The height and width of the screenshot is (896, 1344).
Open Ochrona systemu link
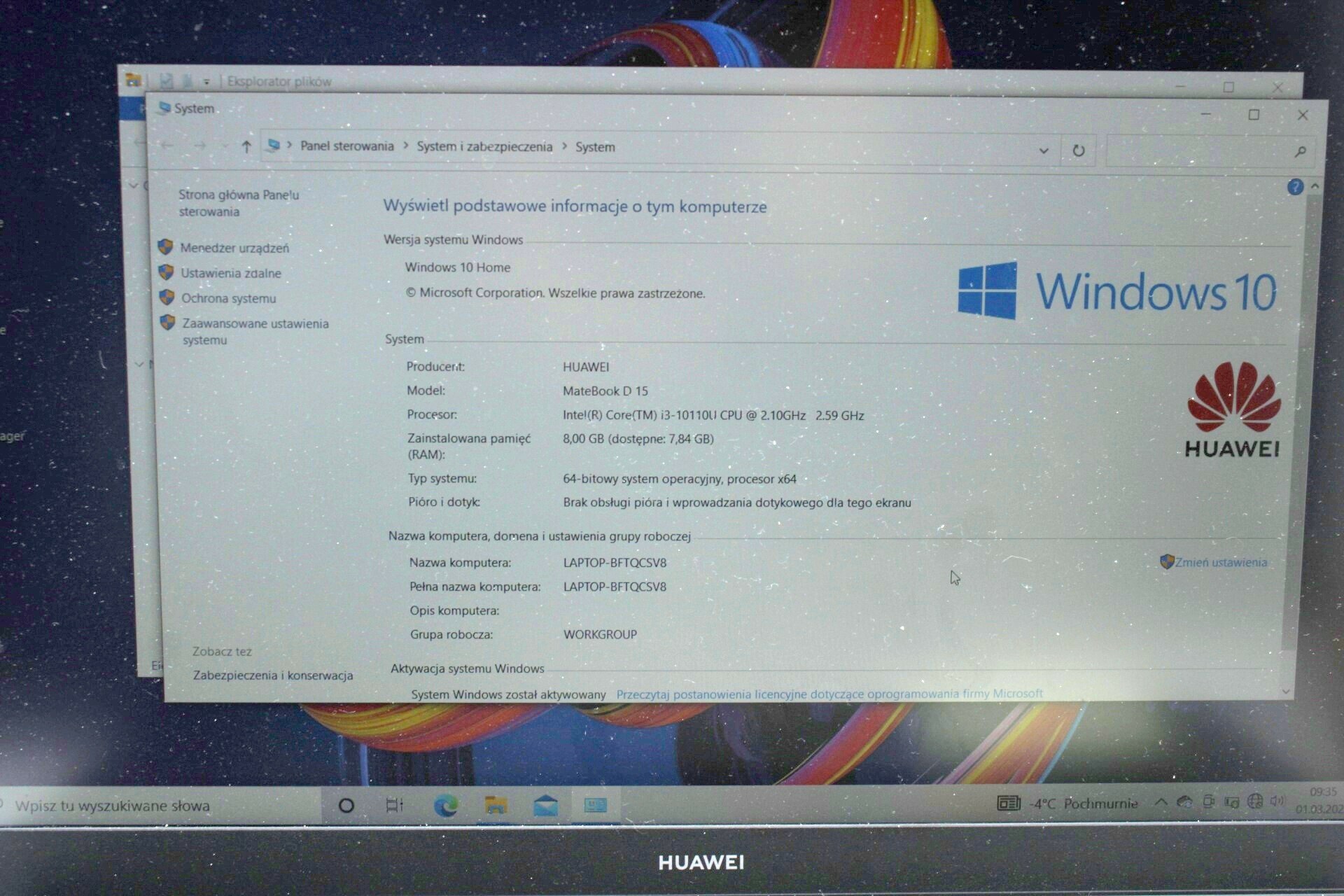(x=228, y=298)
